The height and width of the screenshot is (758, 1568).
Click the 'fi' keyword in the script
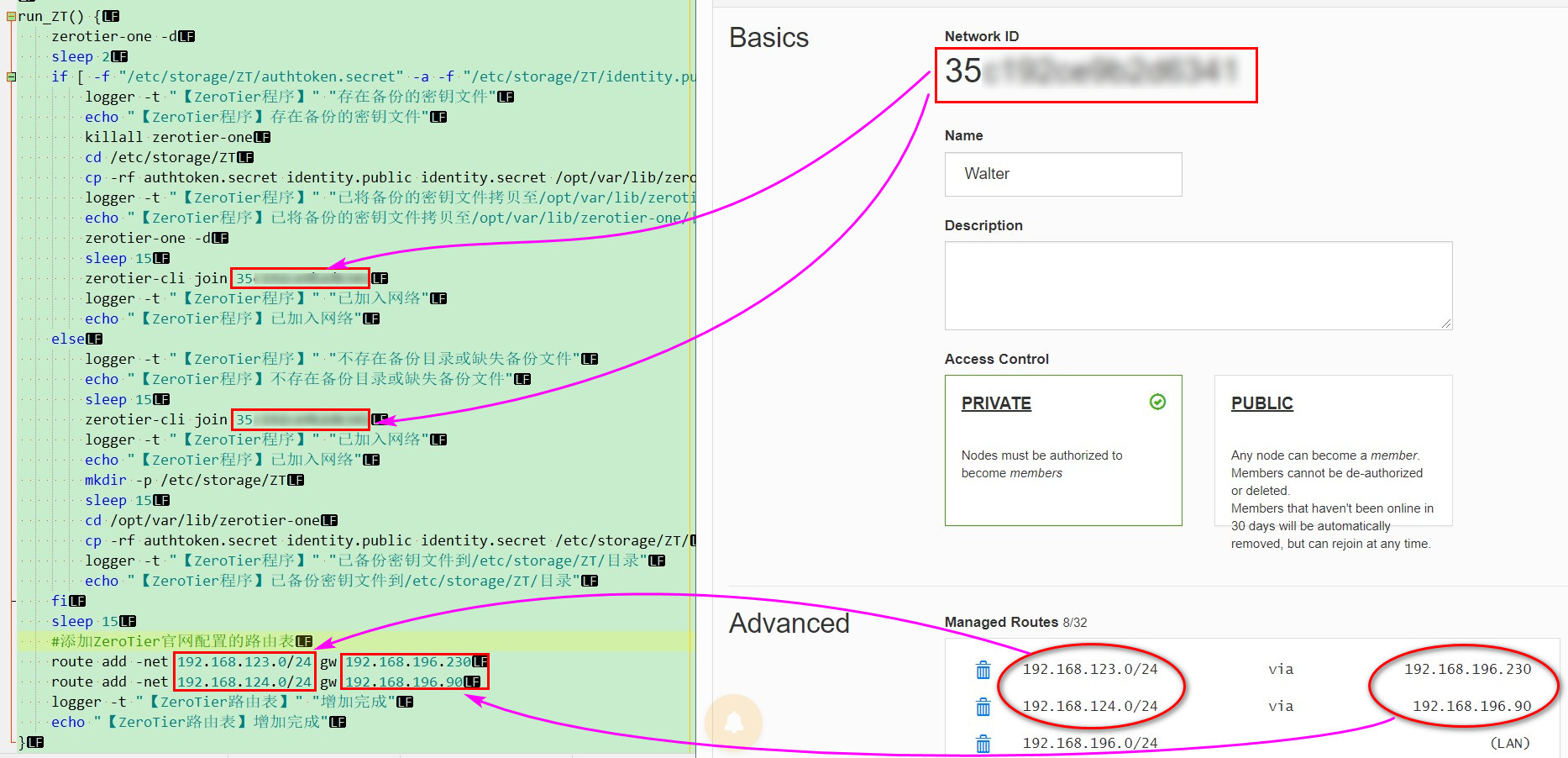pyautogui.click(x=60, y=601)
